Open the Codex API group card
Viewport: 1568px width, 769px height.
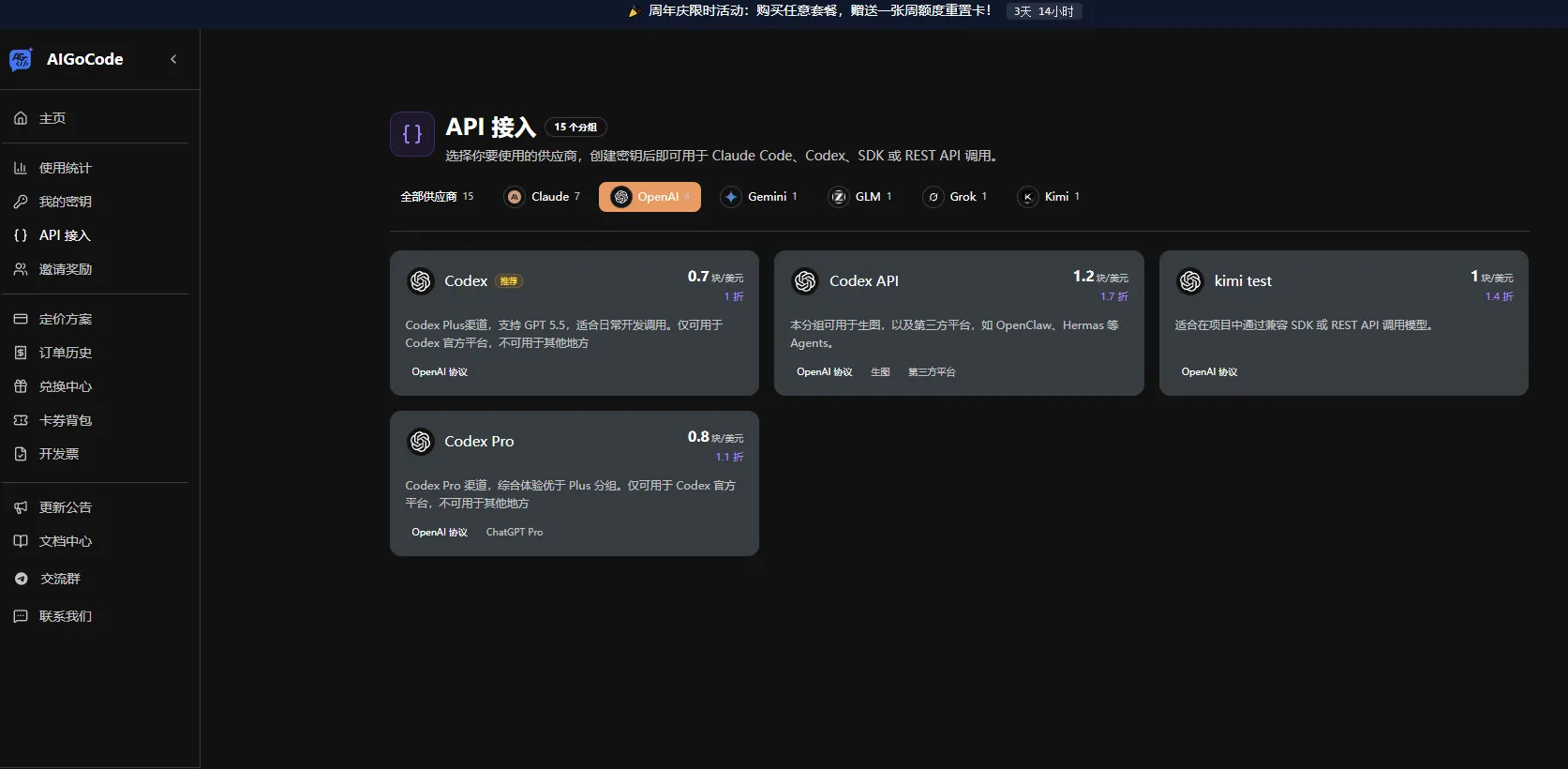pos(959,323)
